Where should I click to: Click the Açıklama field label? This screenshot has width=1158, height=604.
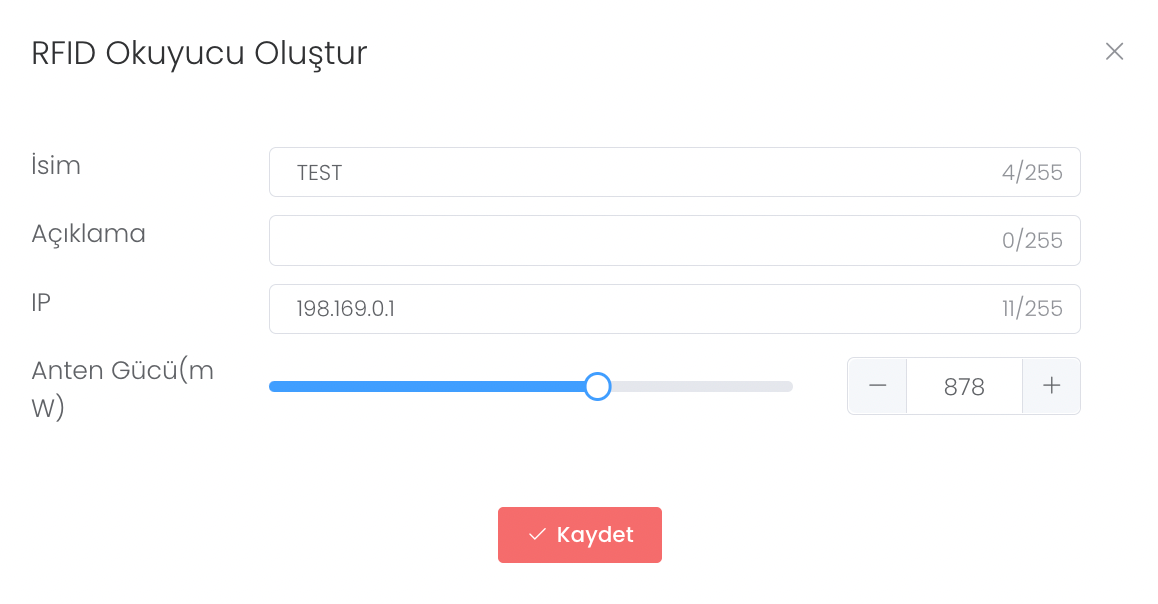point(89,234)
